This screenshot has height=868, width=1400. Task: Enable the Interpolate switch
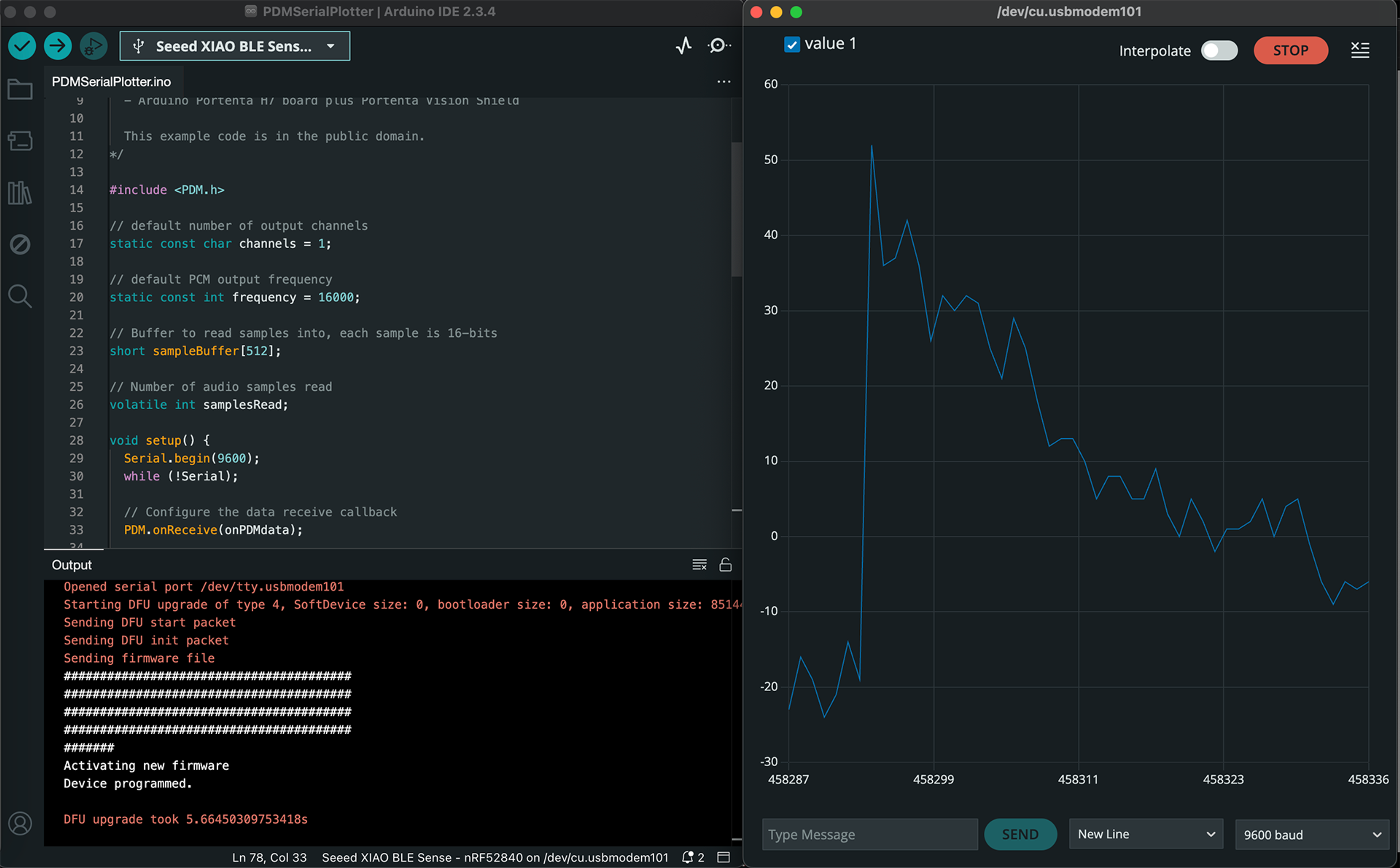(x=1219, y=51)
